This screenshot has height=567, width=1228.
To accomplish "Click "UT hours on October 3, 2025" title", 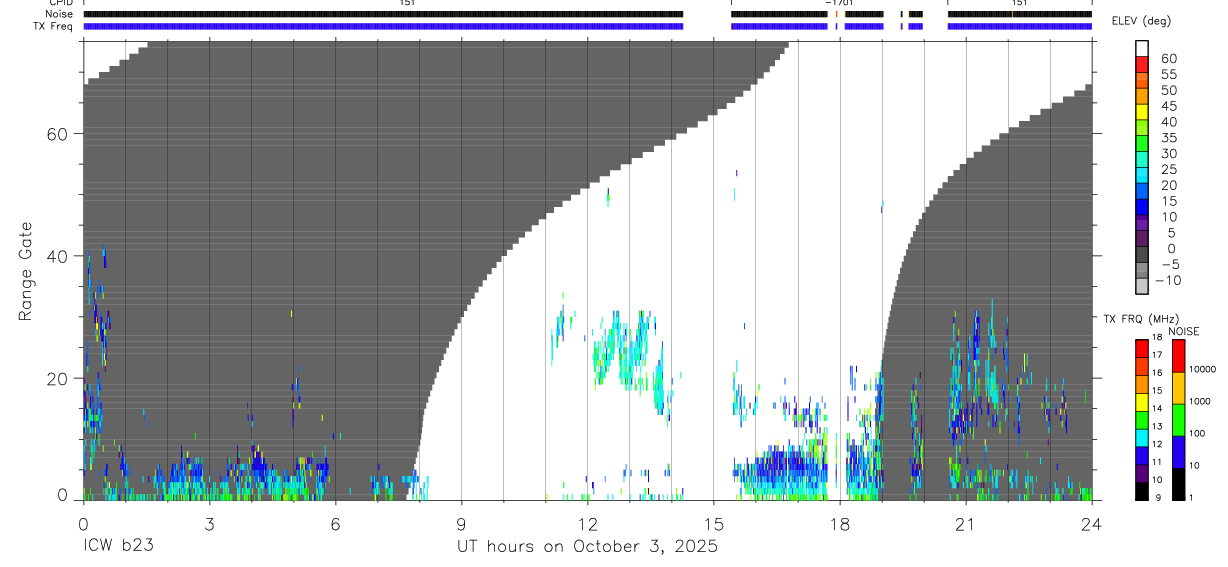I will click(x=587, y=547).
